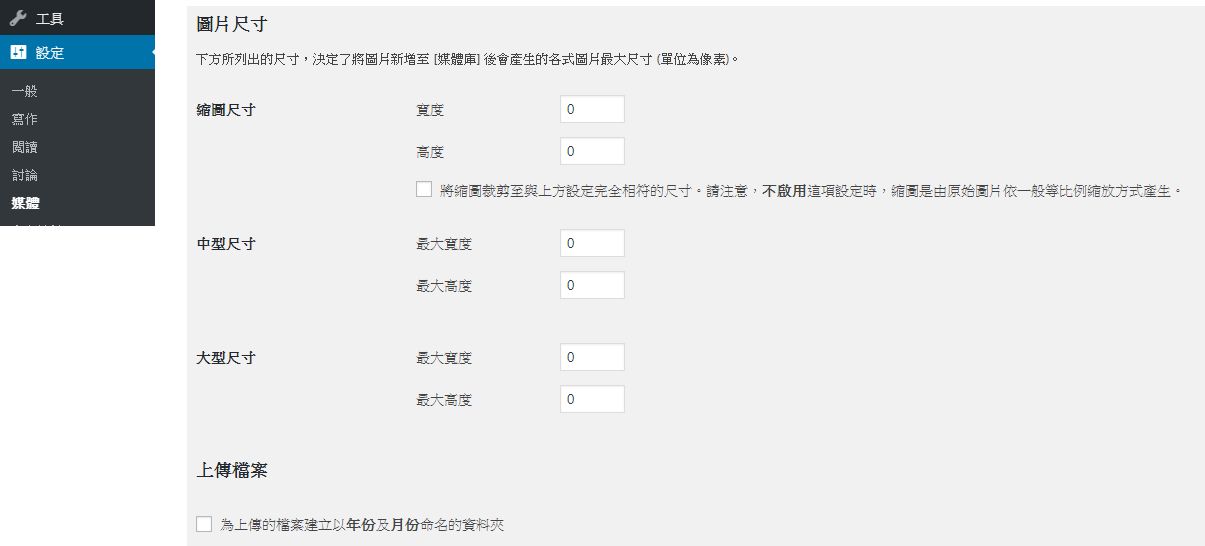Focus the 縮圖尺寸 寬度 input field
Image resolution: width=1205 pixels, height=546 pixels.
[592, 109]
